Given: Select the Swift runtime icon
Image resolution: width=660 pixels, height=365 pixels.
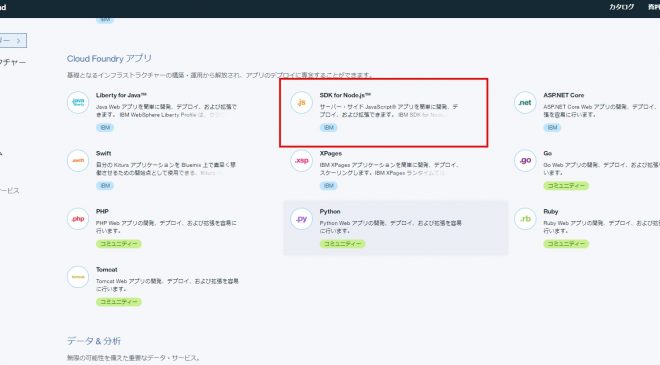Looking at the screenshot, I should [x=78, y=160].
